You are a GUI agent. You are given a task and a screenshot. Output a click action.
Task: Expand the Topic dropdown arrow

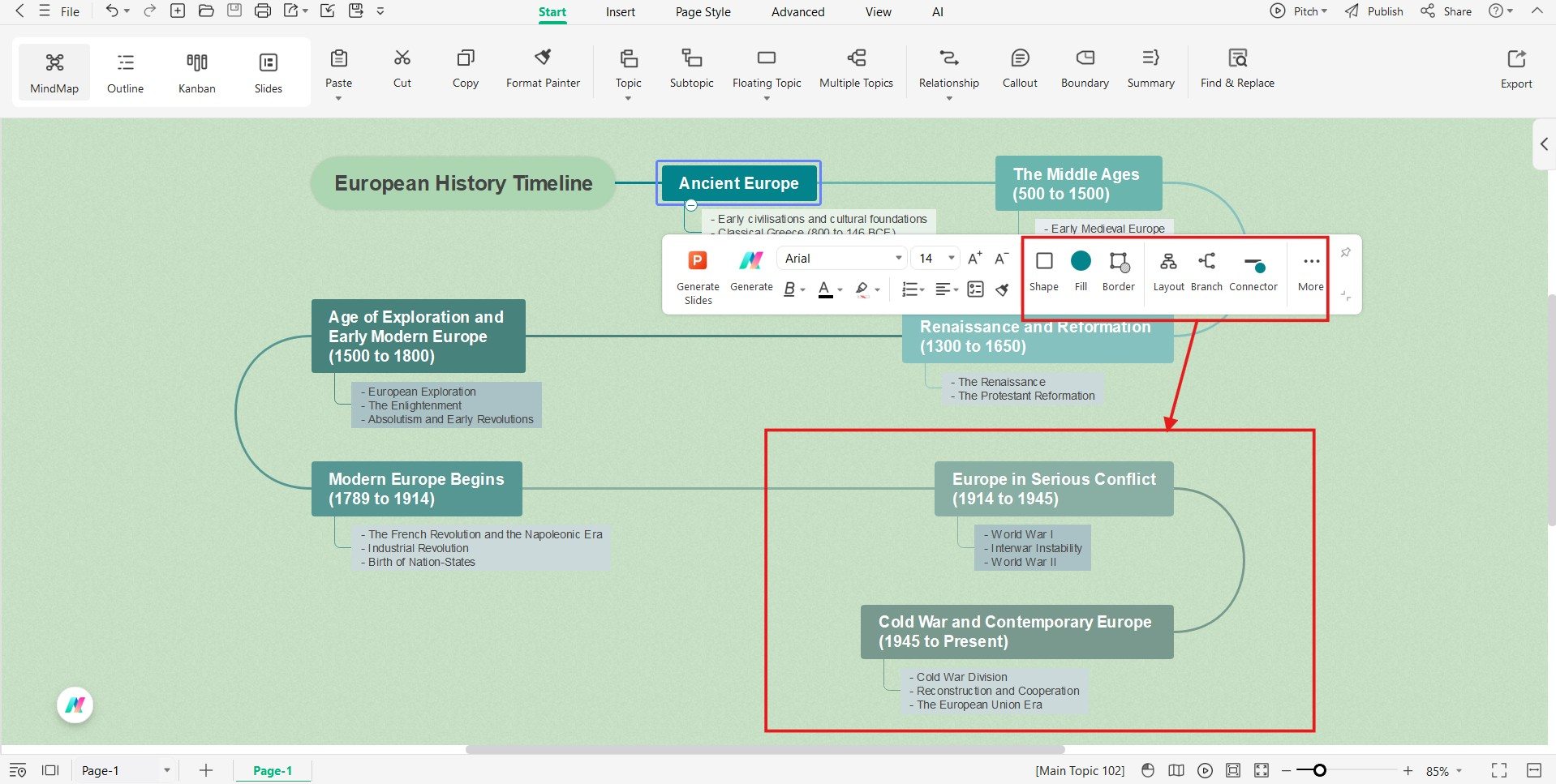pos(628,99)
